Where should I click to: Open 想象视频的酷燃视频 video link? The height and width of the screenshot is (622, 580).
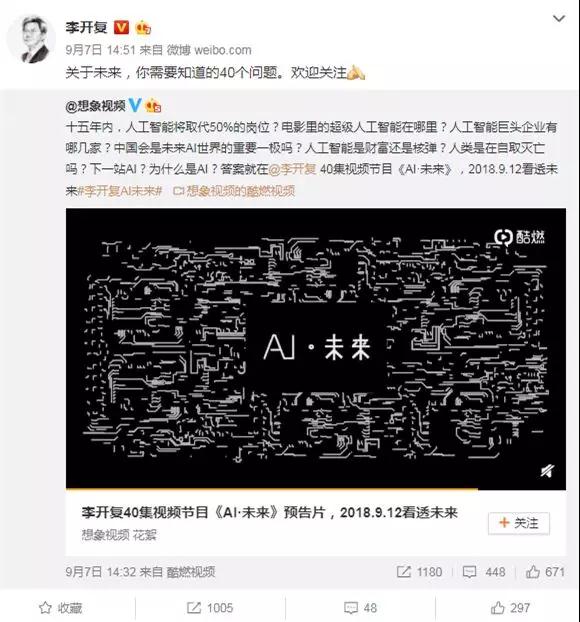[x=234, y=191]
